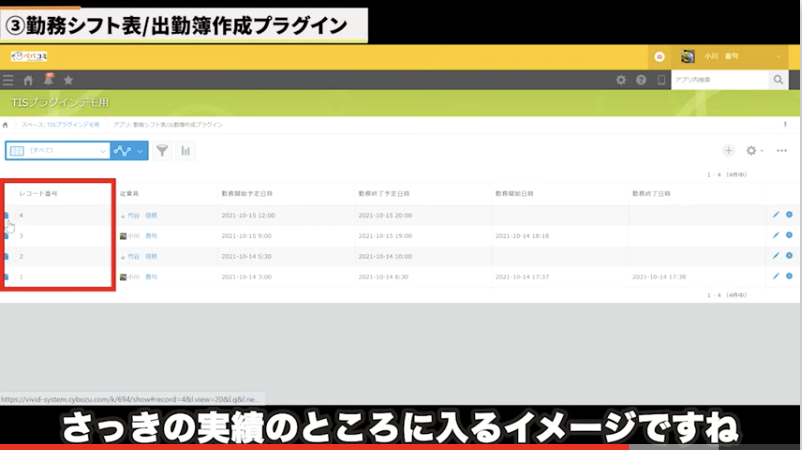Open the three-dot options menu
The height and width of the screenshot is (450, 802).
(x=782, y=151)
